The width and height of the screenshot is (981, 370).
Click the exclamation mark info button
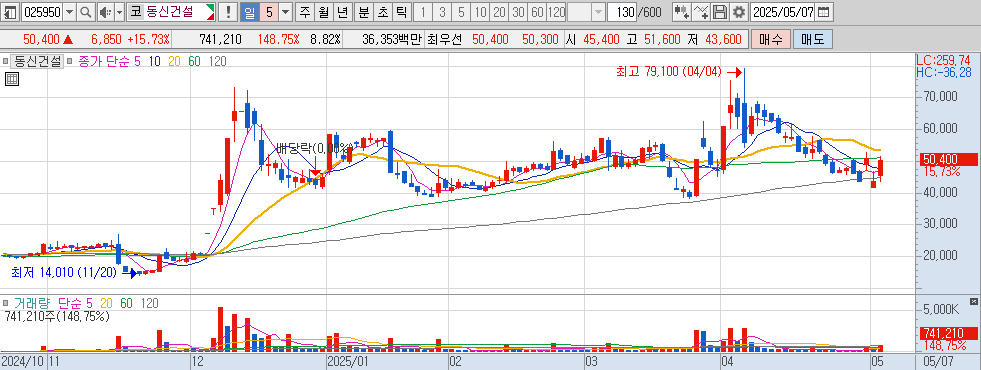tap(228, 11)
